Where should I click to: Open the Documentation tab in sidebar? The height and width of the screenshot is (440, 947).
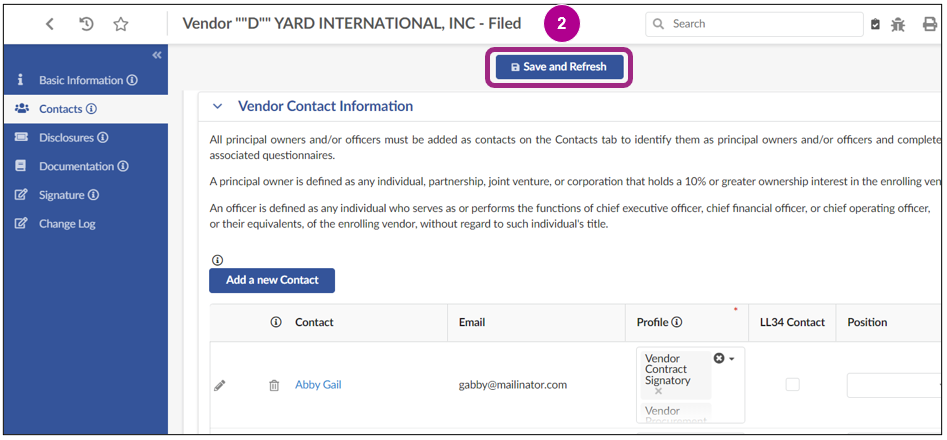coord(76,166)
